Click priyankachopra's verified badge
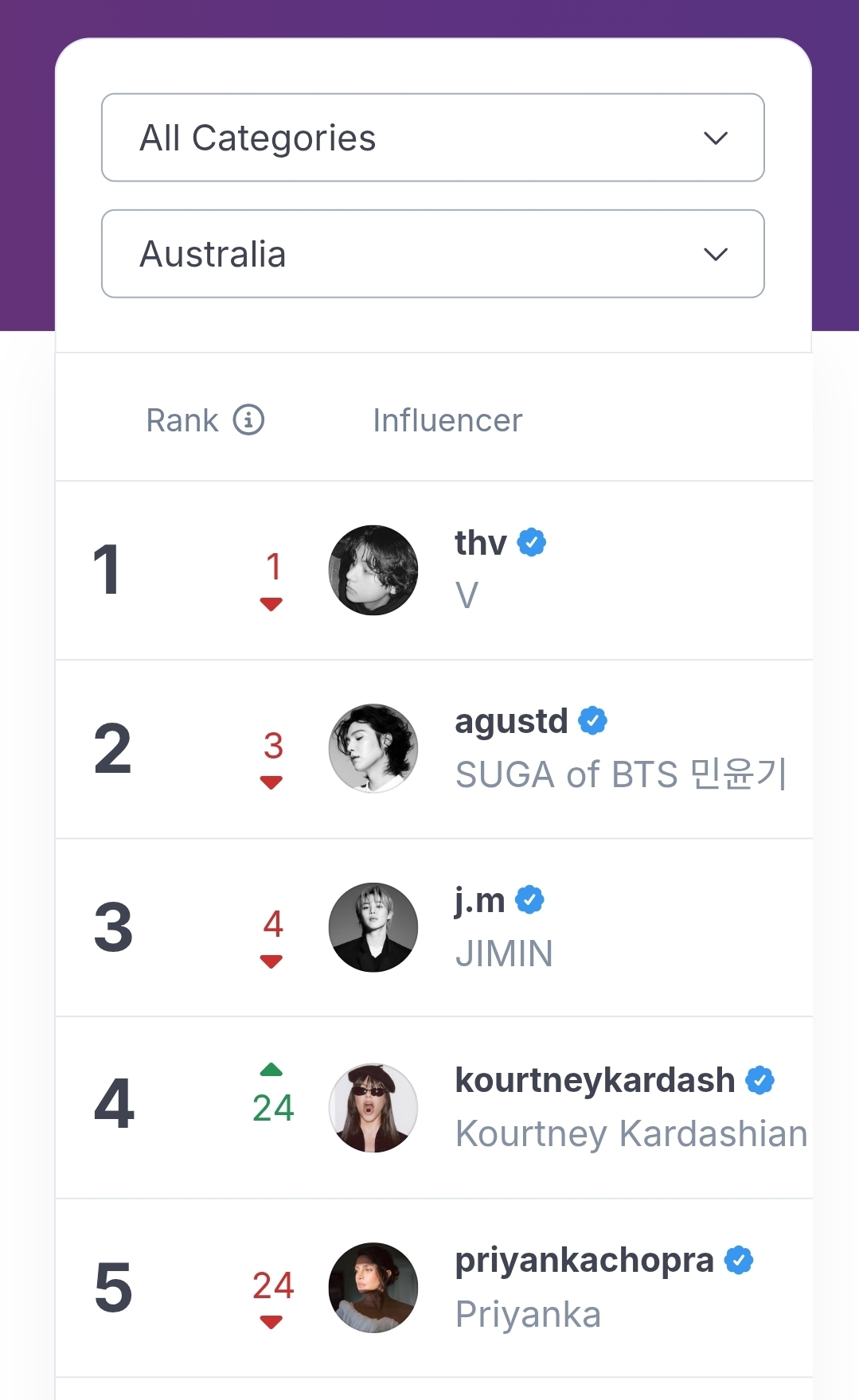 pos(739,1261)
